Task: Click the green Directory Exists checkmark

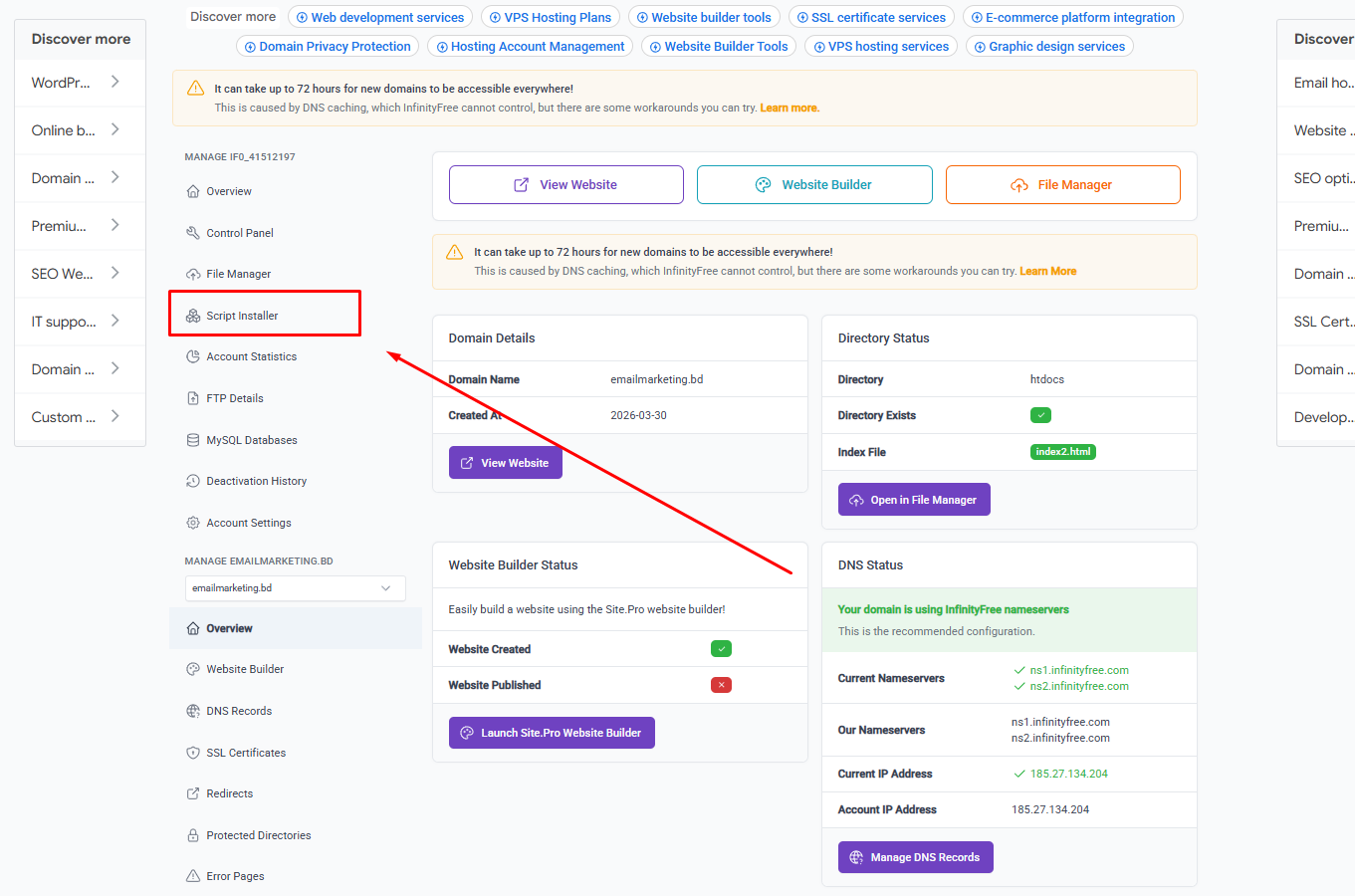Action: click(x=1040, y=415)
